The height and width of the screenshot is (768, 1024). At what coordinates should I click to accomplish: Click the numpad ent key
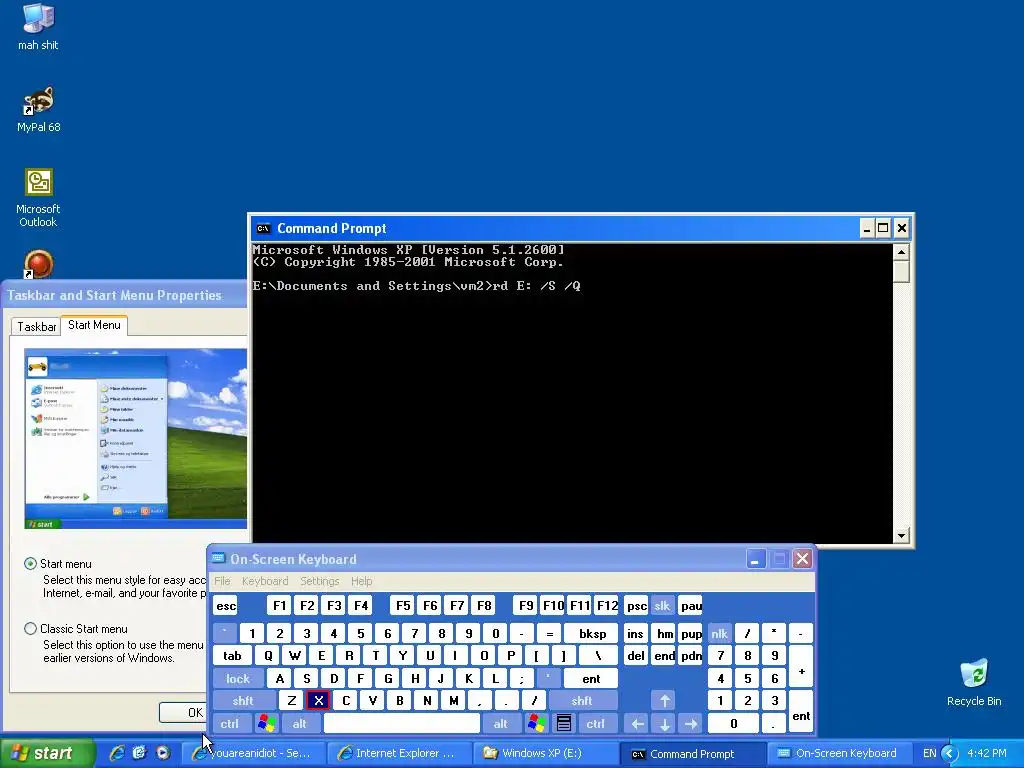click(x=801, y=712)
